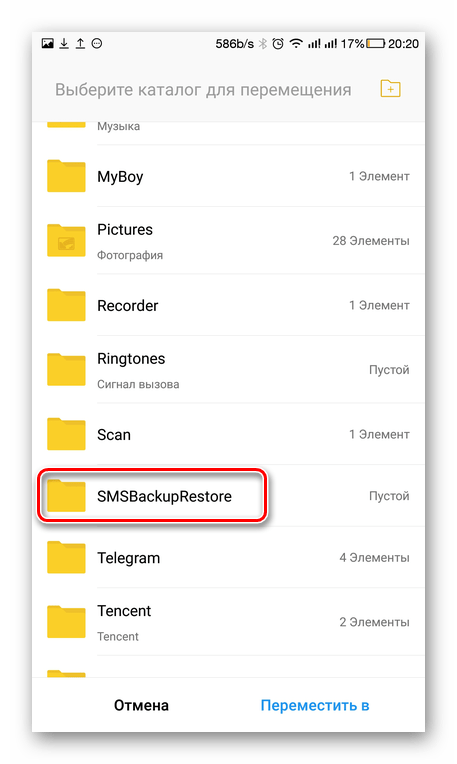
Task: Tap the Переместить в button
Action: (315, 705)
